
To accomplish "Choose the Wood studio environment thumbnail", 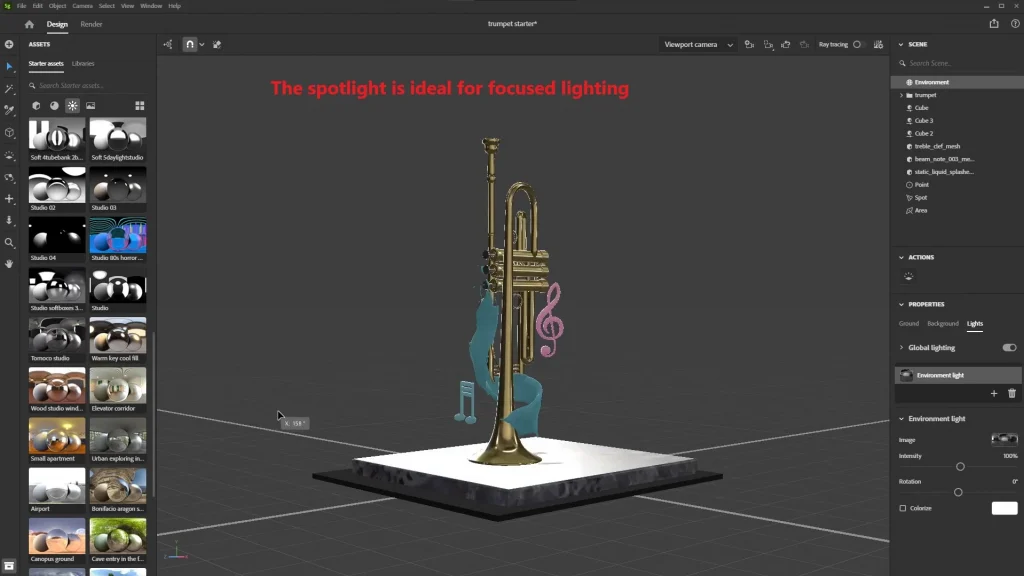I will point(57,386).
